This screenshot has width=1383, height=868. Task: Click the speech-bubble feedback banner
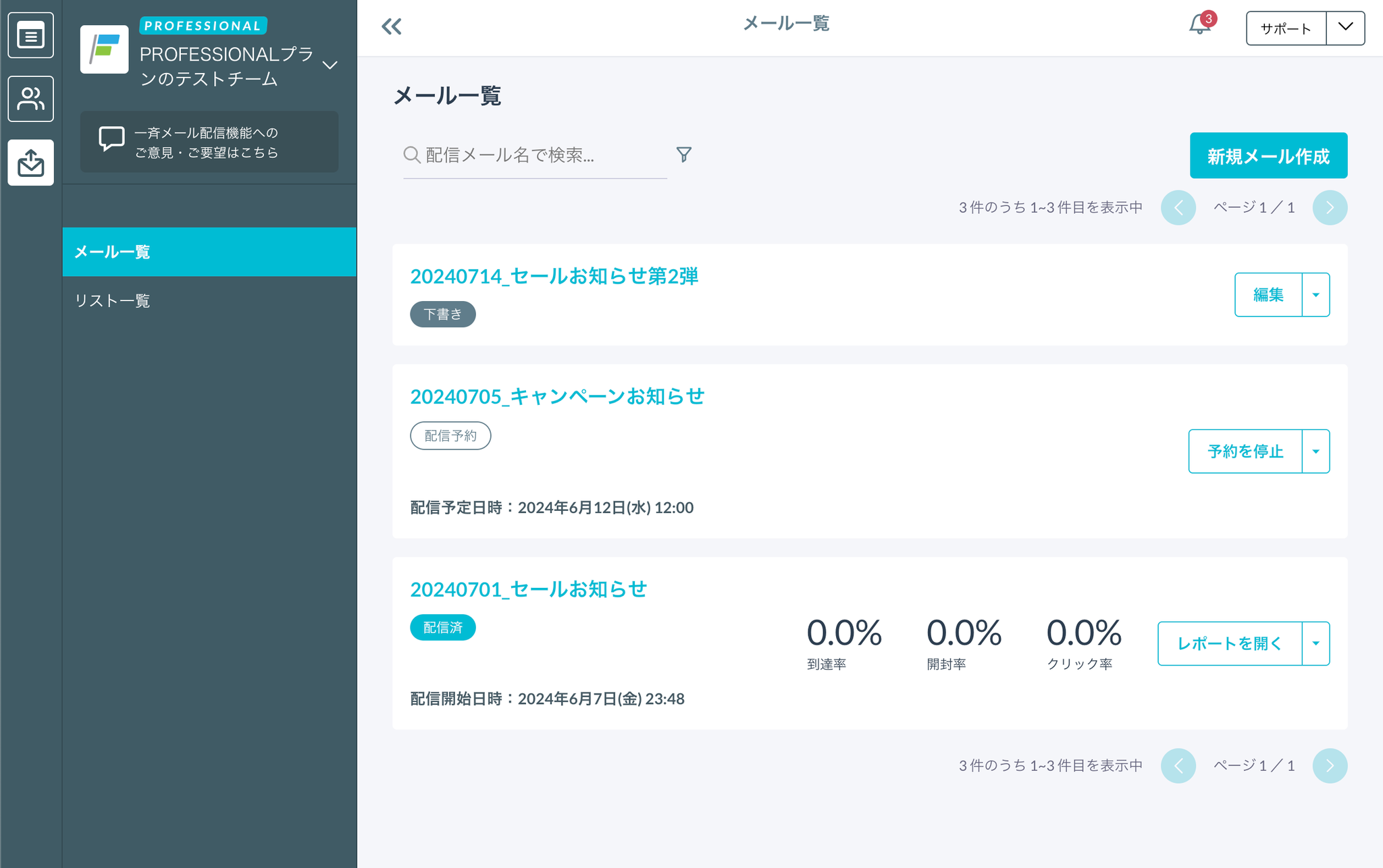209,142
